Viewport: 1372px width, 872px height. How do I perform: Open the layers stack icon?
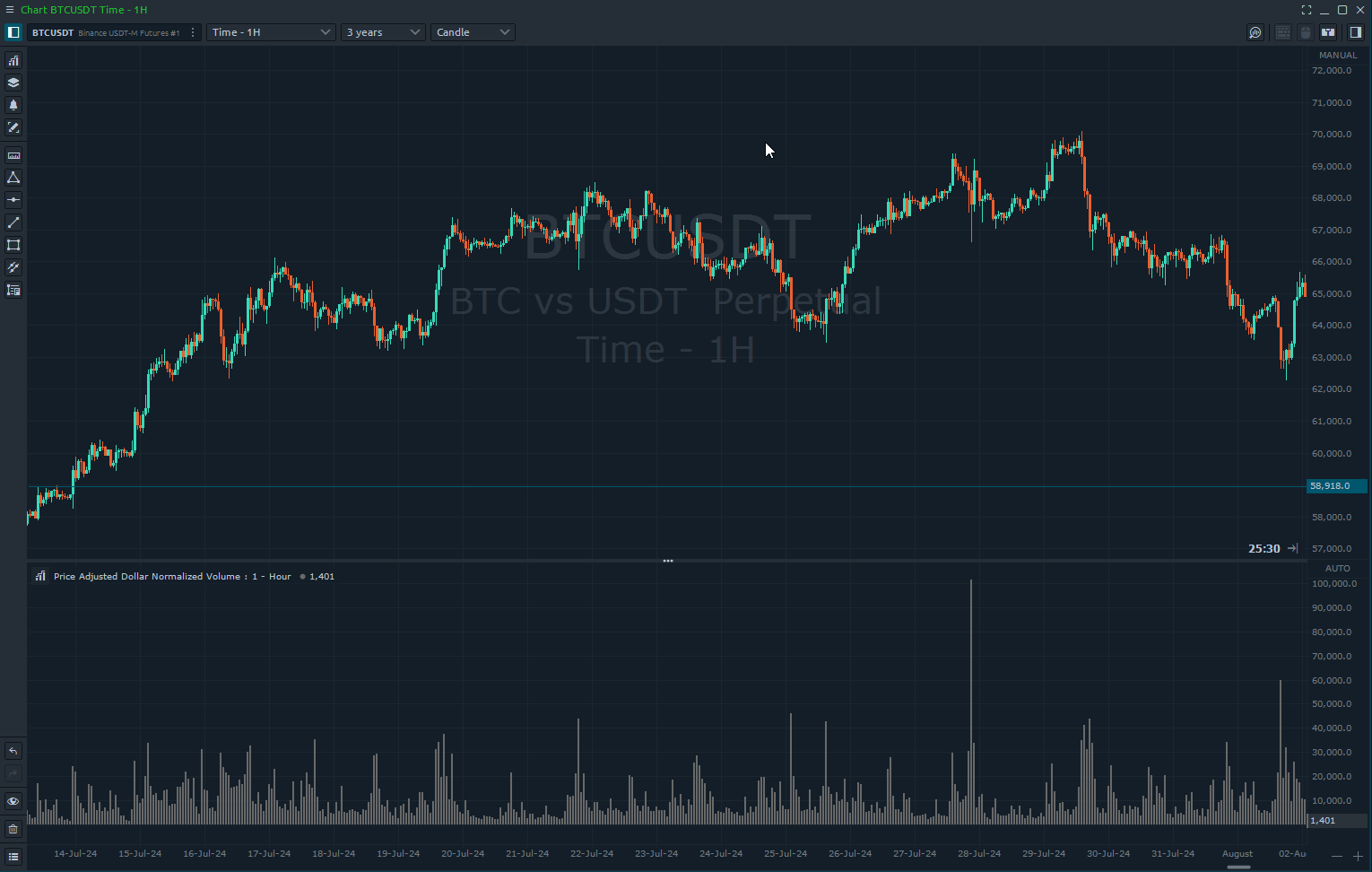pos(13,83)
